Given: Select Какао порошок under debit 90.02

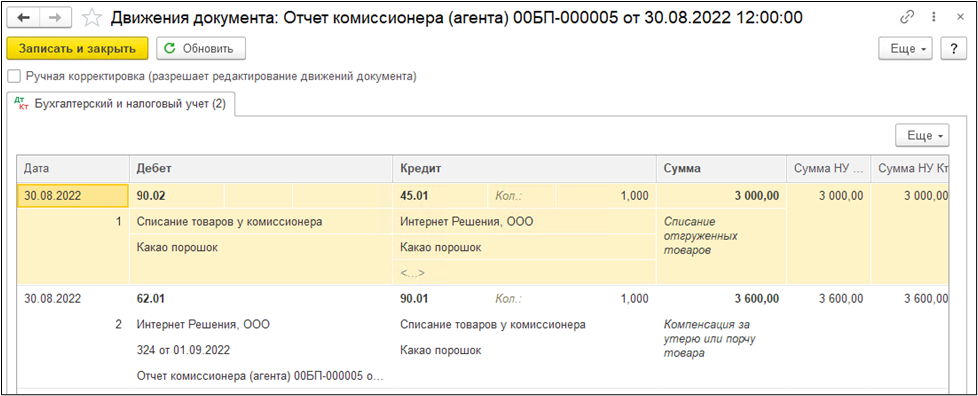Looking at the screenshot, I should (x=261, y=247).
